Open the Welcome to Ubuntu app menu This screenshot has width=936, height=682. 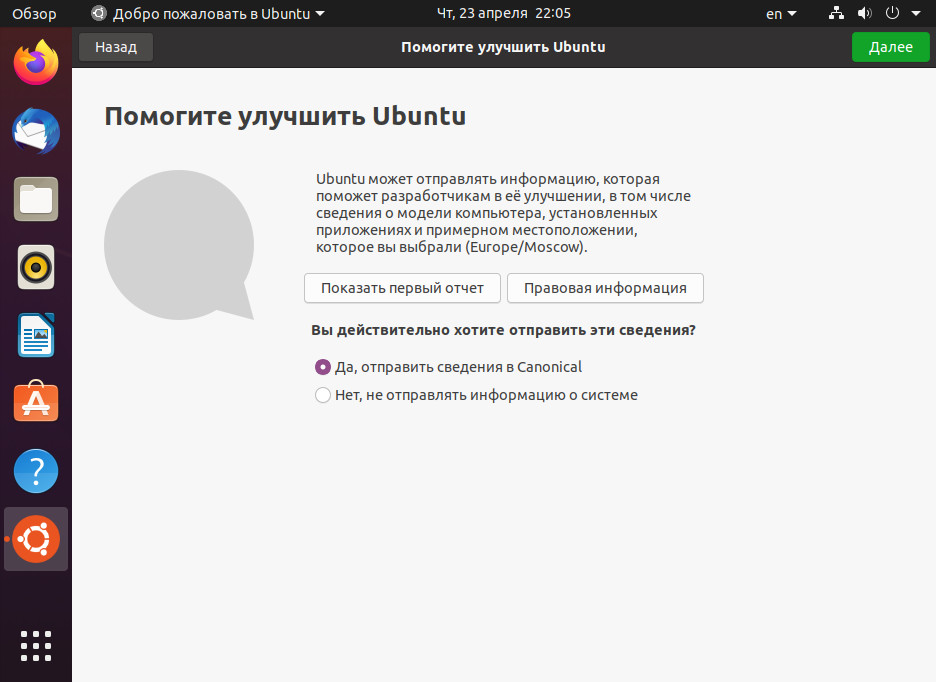click(208, 13)
